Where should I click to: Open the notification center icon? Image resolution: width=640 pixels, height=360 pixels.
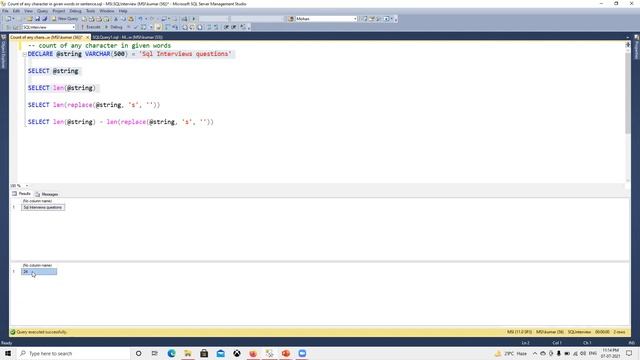coord(629,353)
